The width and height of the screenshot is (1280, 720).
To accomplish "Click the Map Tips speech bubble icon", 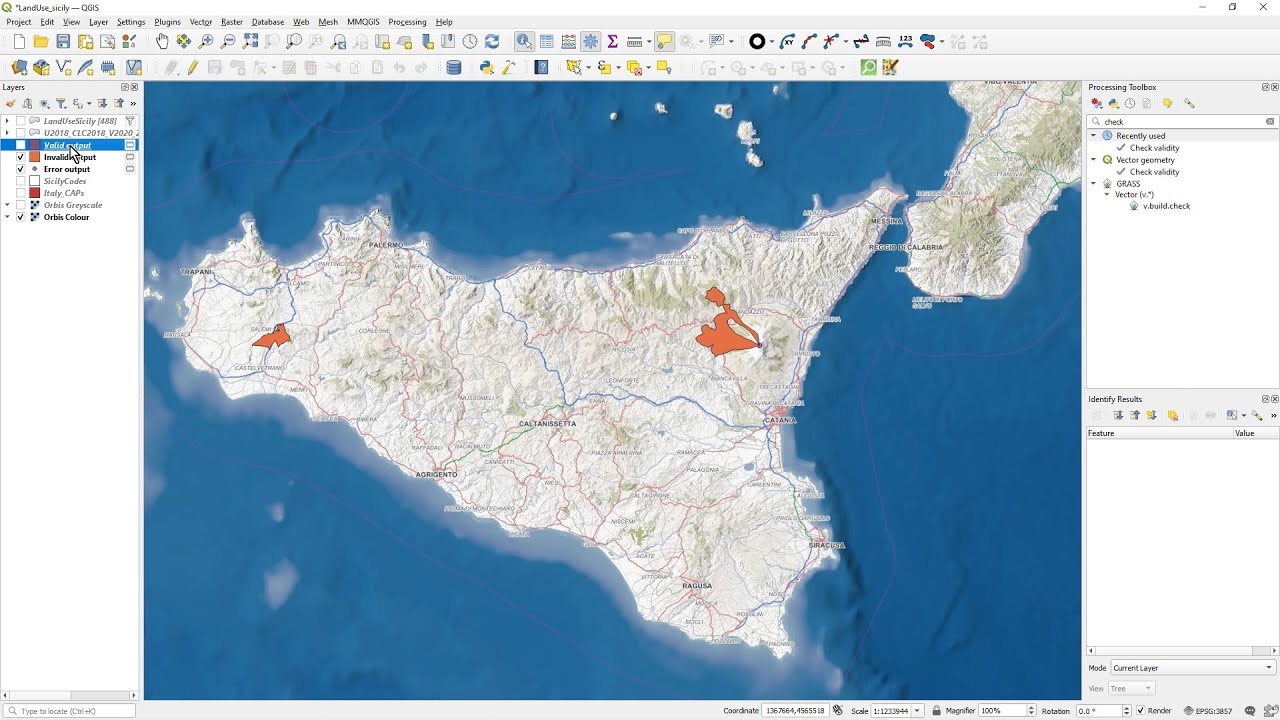I will click(665, 42).
